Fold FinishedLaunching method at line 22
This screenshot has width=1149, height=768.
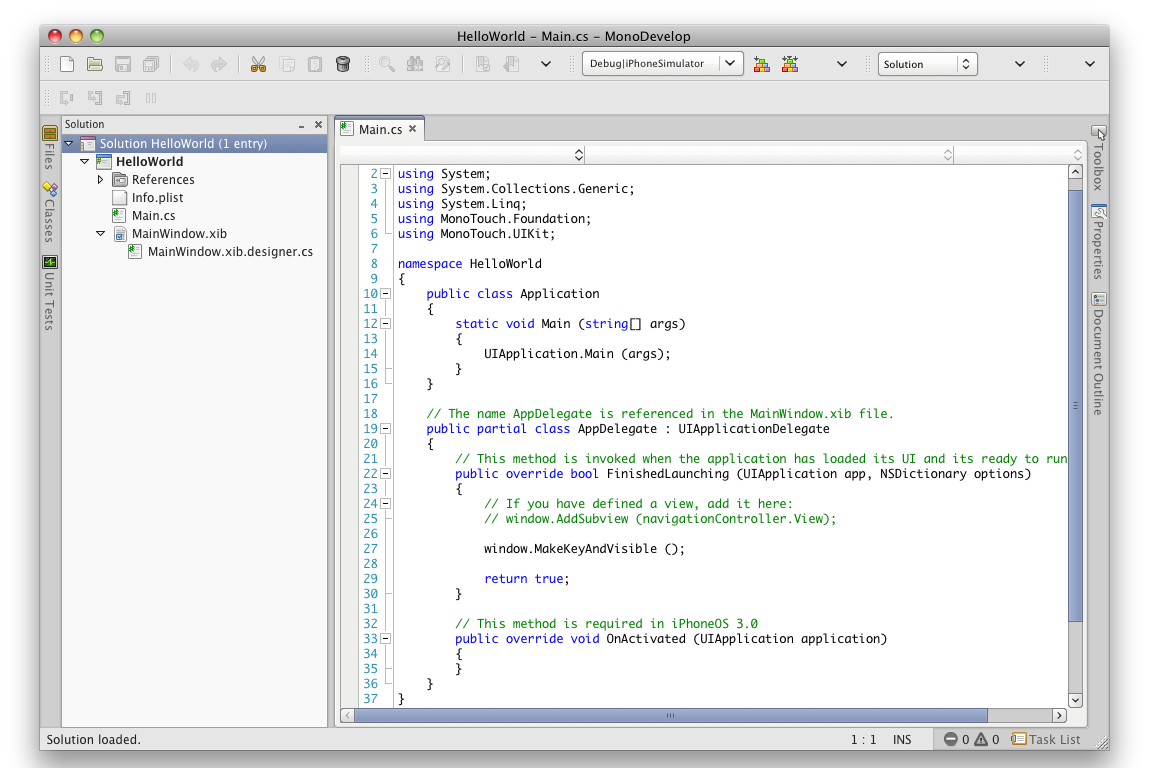point(385,474)
